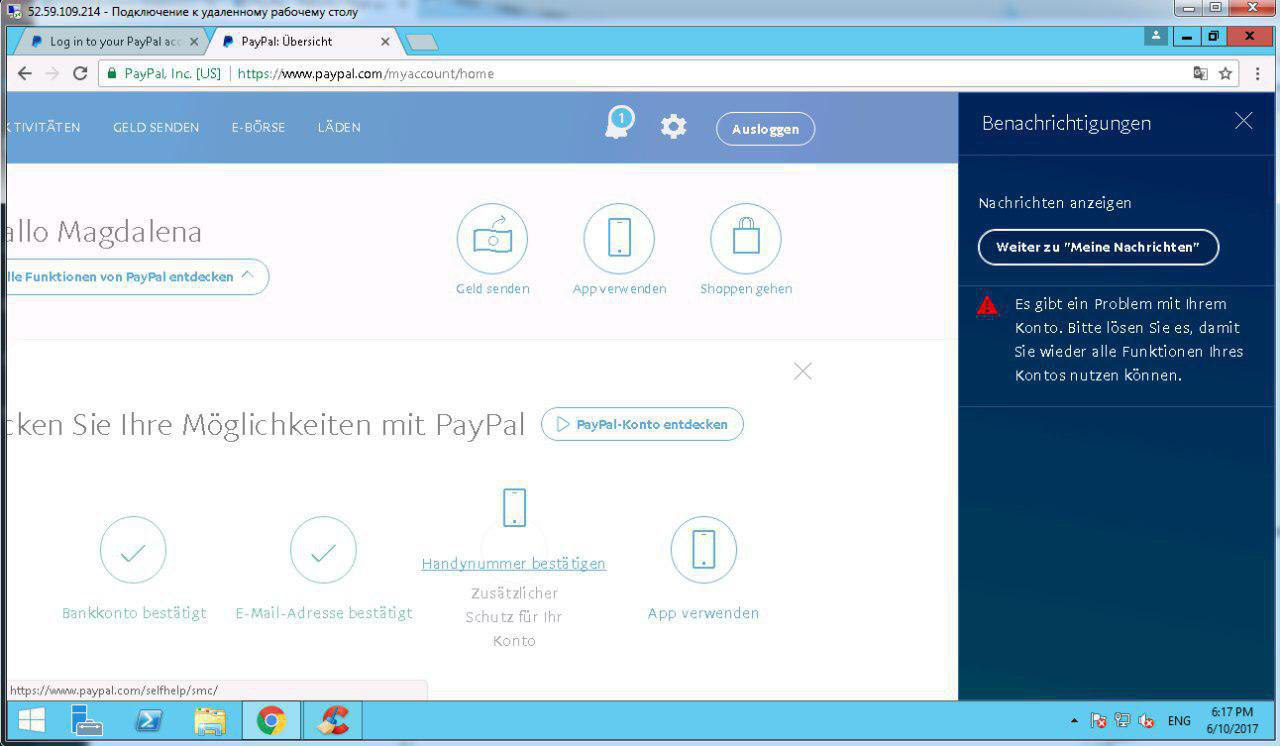1280x746 pixels.
Task: Click the ENG language indicator
Action: tap(1179, 721)
